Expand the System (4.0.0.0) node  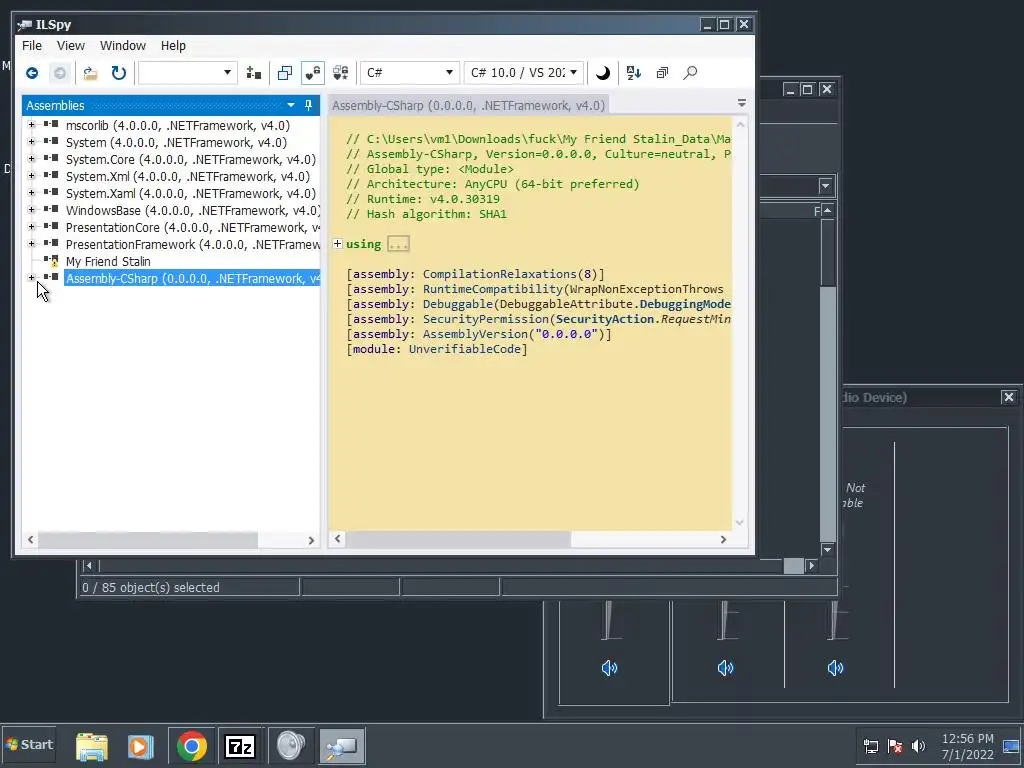pos(31,141)
